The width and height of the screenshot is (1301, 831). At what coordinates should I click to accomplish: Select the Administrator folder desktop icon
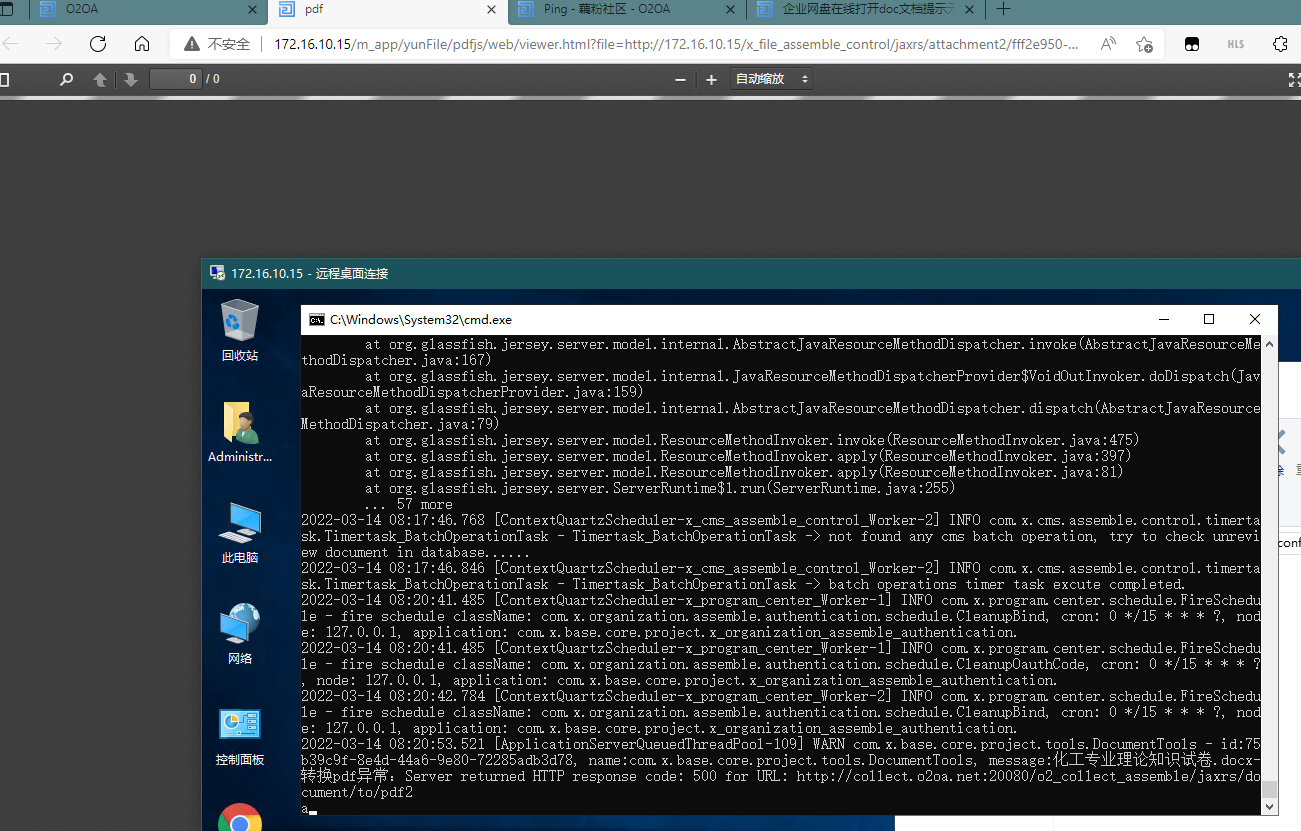point(240,432)
